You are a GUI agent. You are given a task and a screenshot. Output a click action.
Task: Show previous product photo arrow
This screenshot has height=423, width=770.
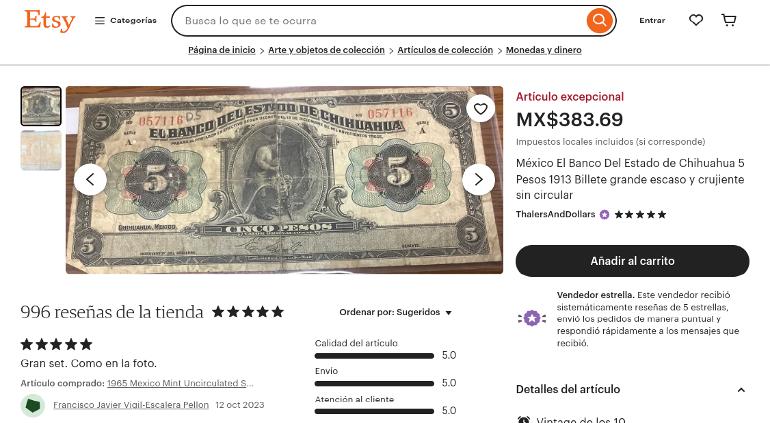click(90, 180)
